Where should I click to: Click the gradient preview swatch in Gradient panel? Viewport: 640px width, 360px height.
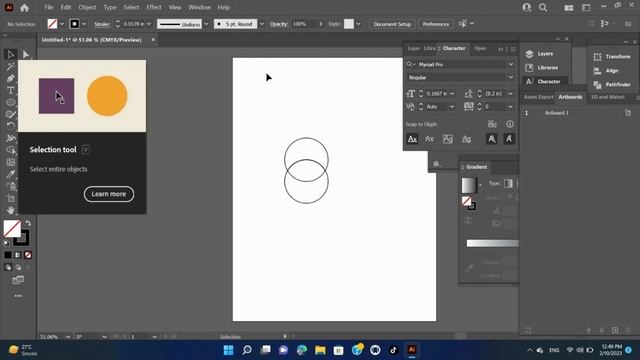click(x=469, y=185)
